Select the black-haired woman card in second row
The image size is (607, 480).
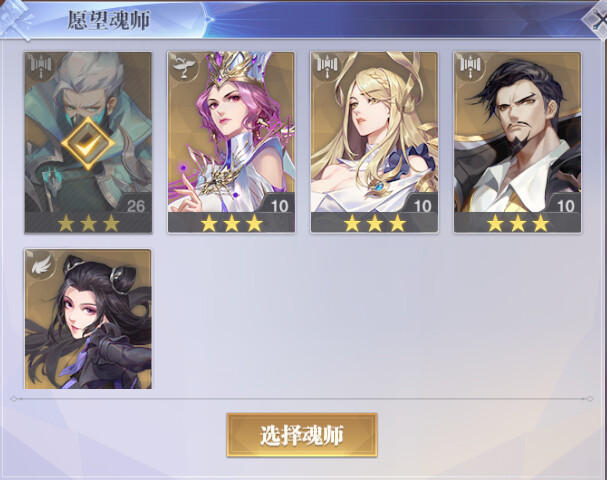pos(88,319)
